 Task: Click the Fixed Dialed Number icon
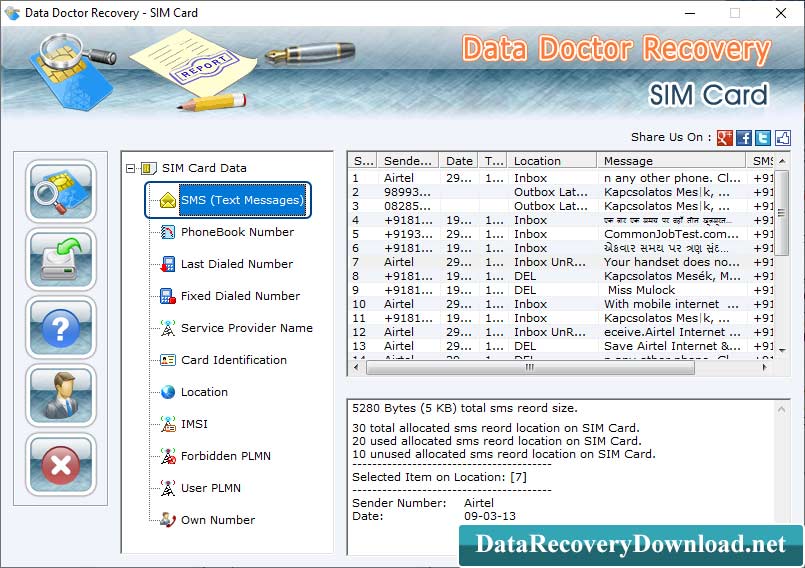(x=168, y=296)
